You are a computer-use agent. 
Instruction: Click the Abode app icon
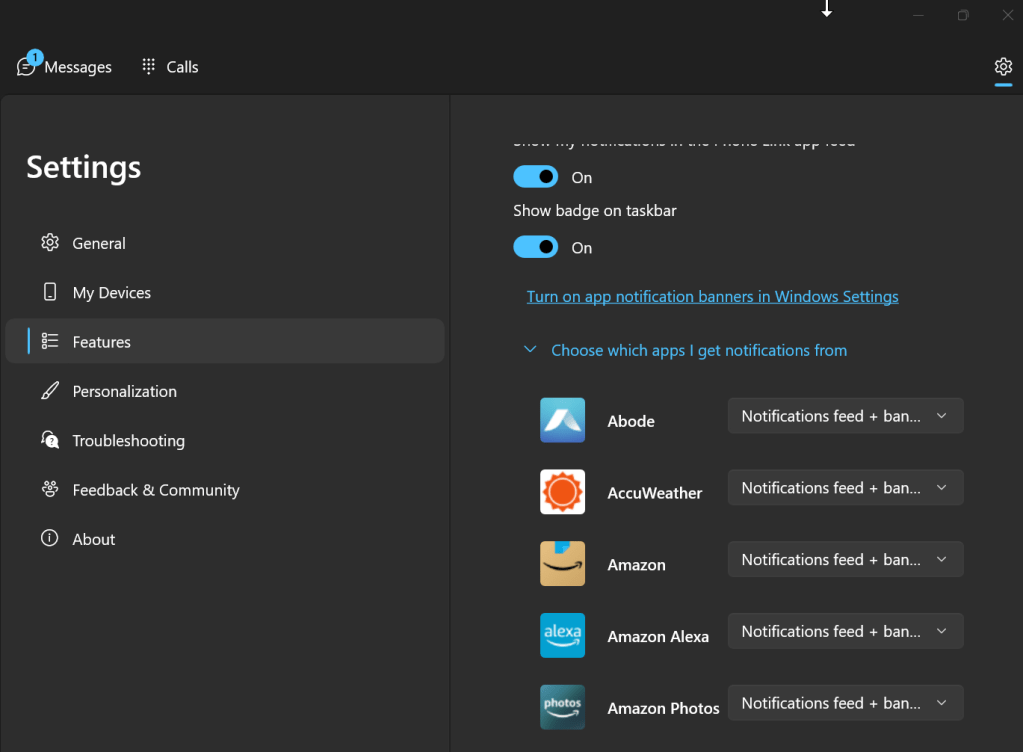pyautogui.click(x=562, y=421)
